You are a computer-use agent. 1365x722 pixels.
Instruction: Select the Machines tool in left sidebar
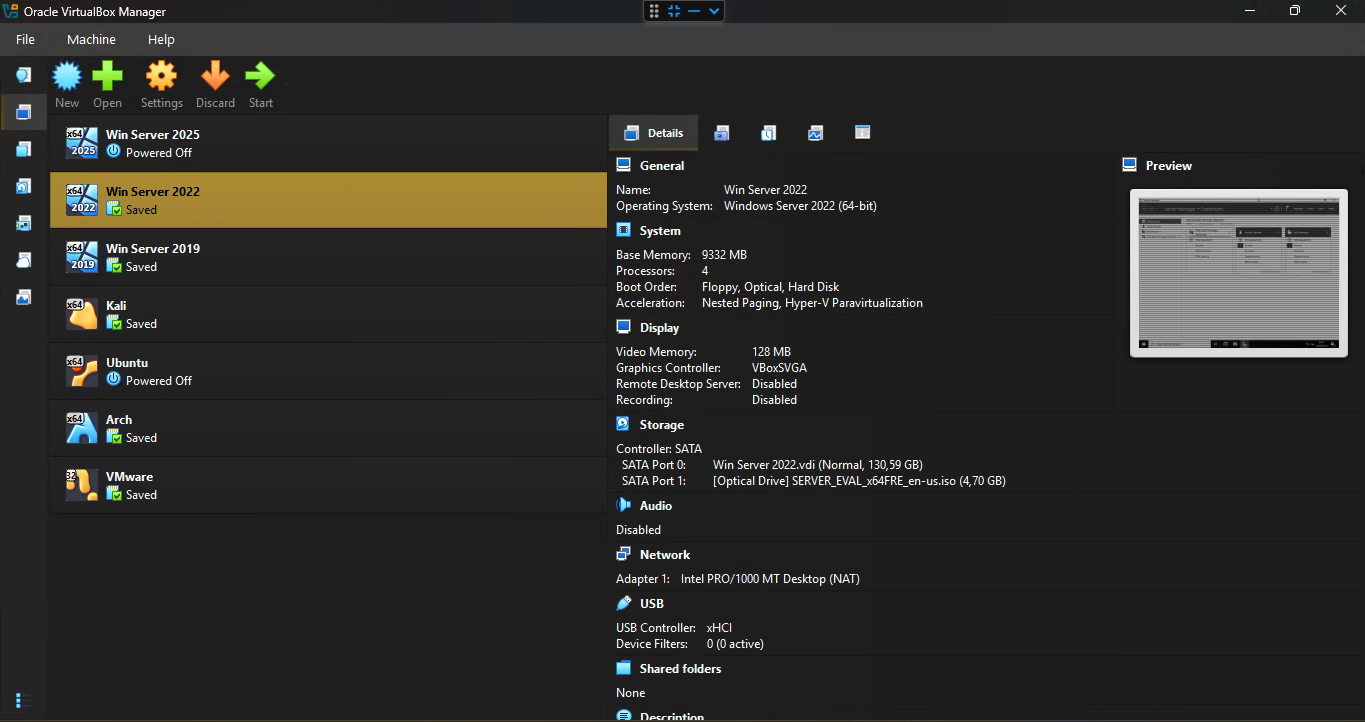[x=23, y=112]
